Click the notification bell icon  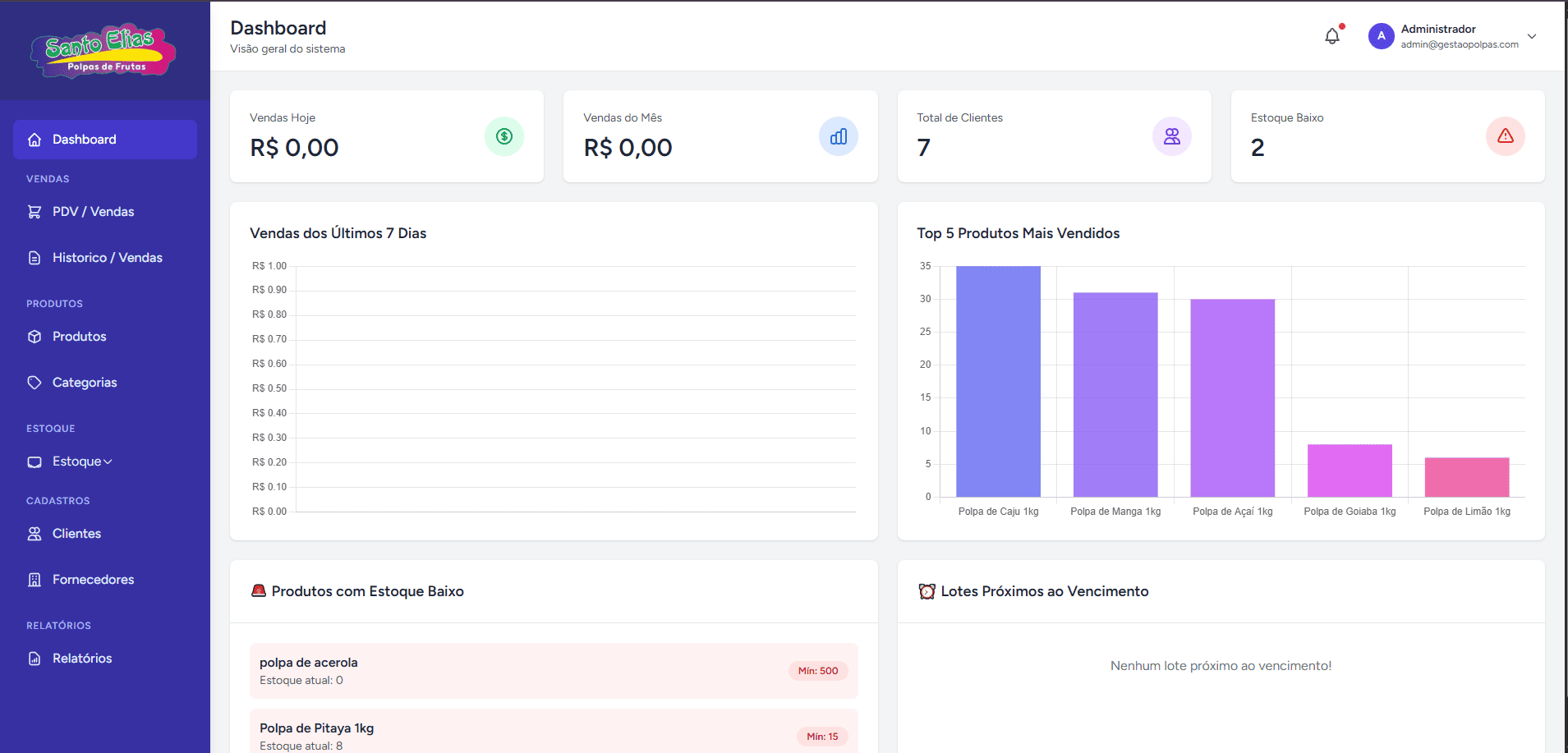1332,36
